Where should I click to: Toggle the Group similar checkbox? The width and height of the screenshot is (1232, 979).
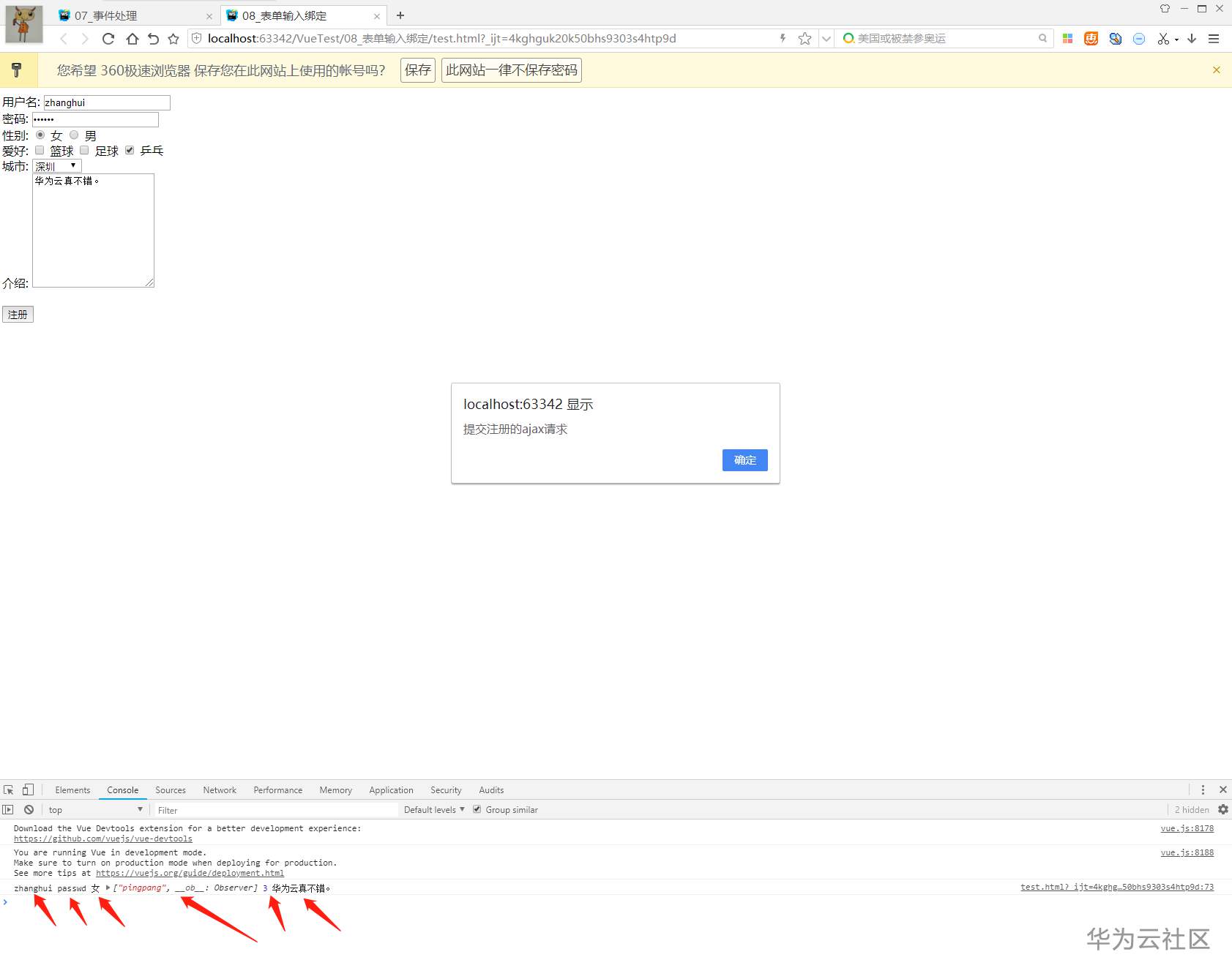[x=477, y=809]
